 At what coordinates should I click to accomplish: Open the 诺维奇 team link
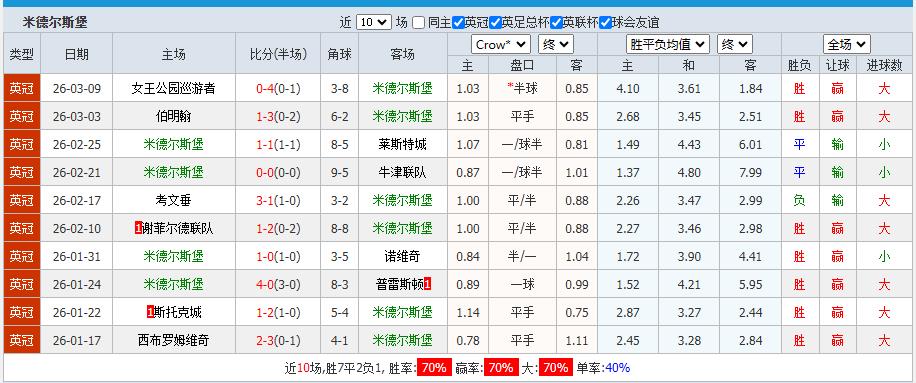tap(403, 256)
